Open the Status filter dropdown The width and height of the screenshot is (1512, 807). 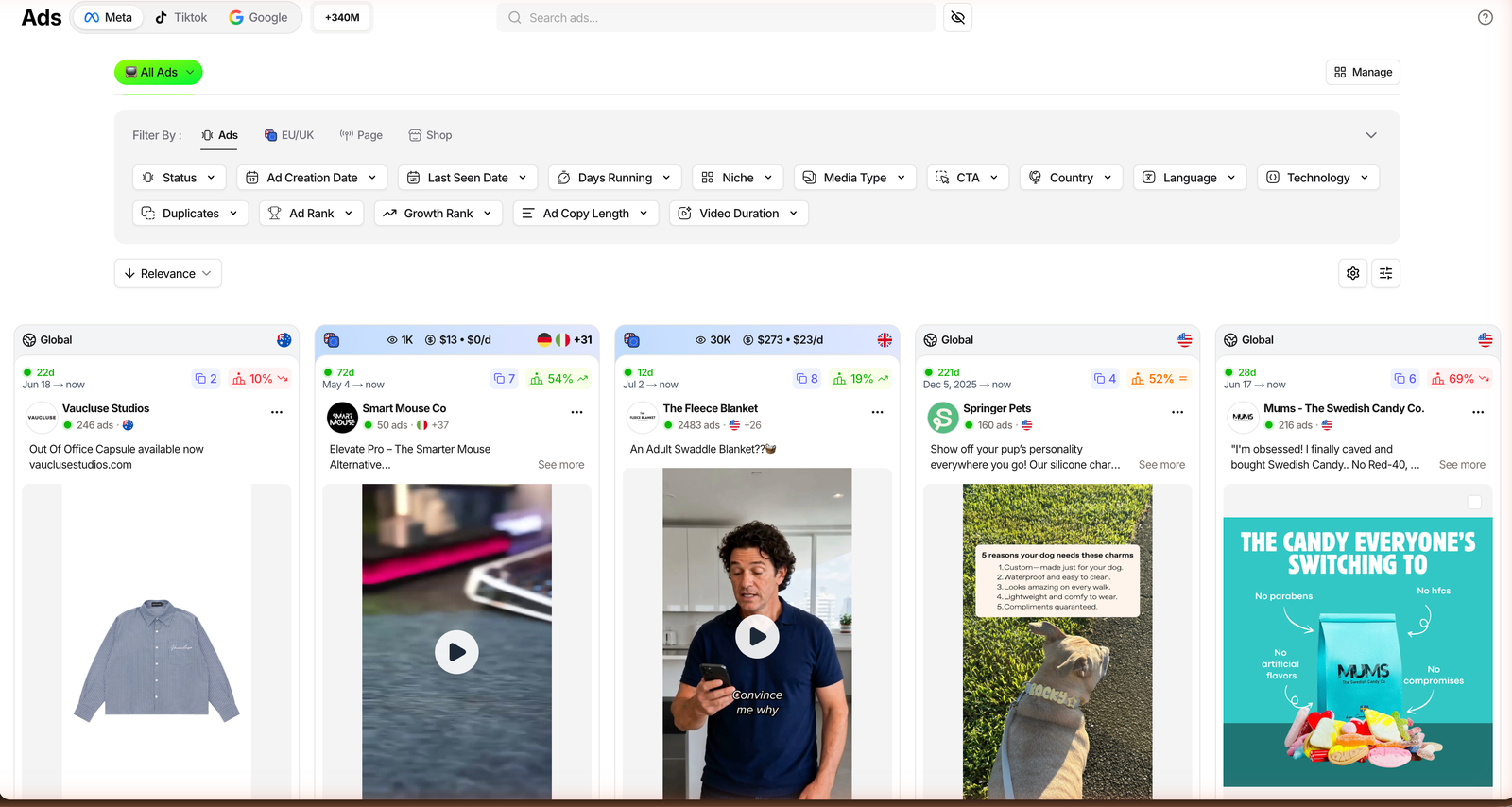[x=180, y=178]
